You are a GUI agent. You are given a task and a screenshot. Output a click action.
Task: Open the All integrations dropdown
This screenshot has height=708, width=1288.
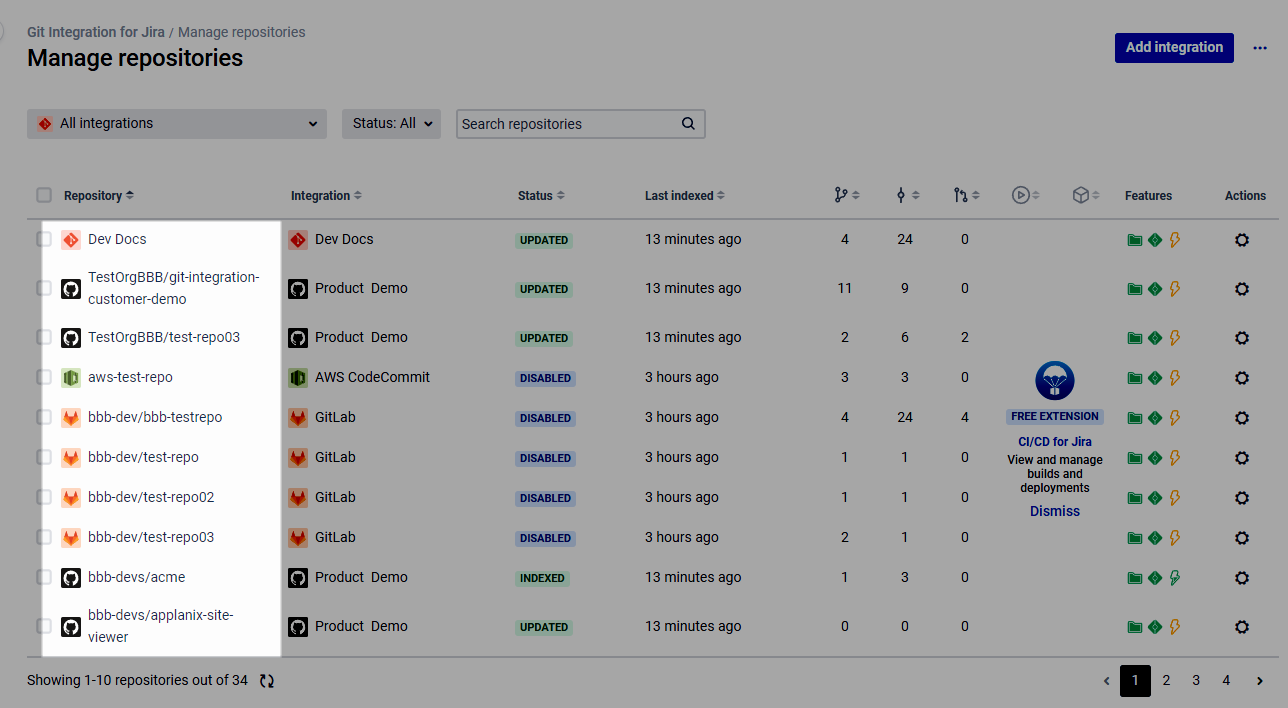point(177,124)
